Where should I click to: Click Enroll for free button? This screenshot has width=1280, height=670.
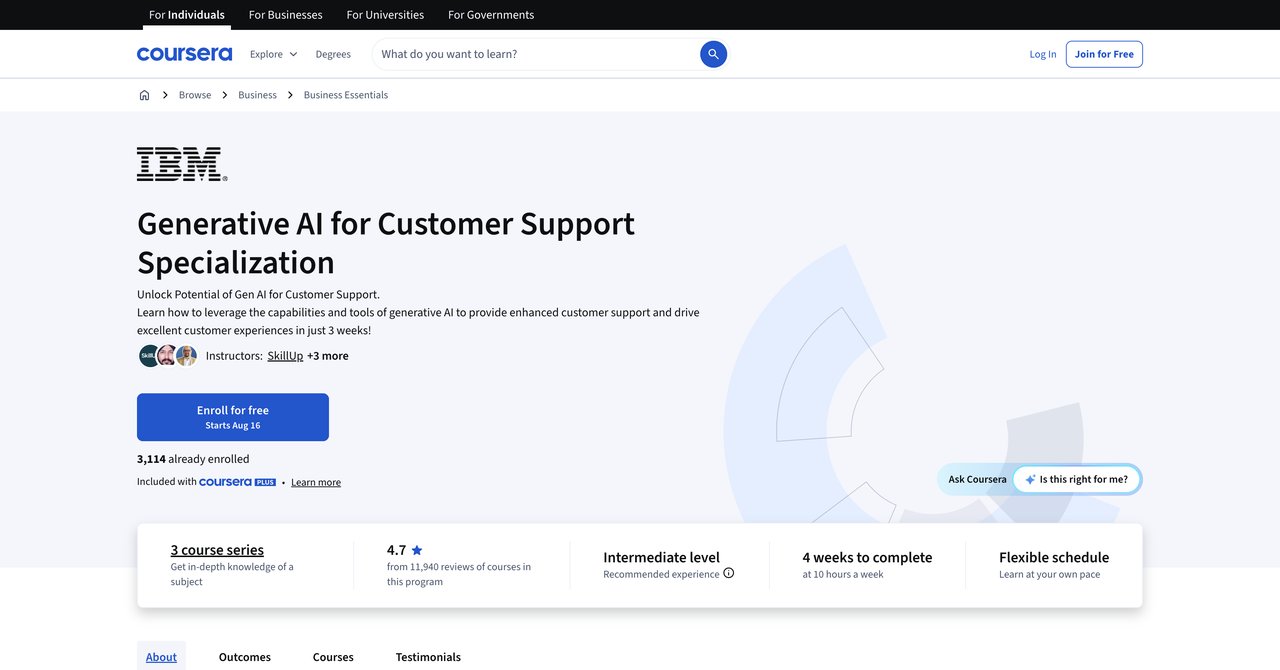pos(233,417)
